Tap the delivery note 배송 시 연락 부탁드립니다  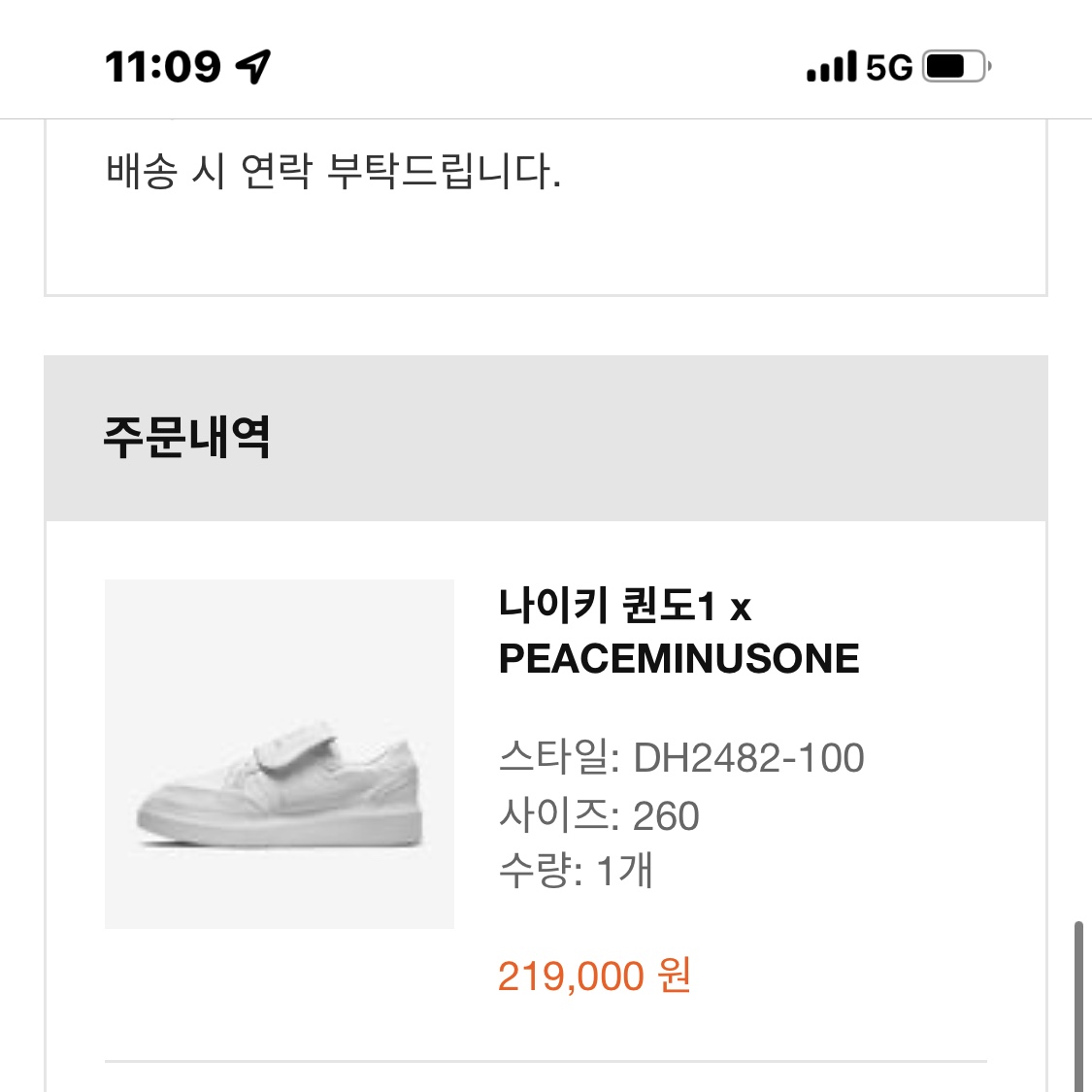click(x=333, y=171)
